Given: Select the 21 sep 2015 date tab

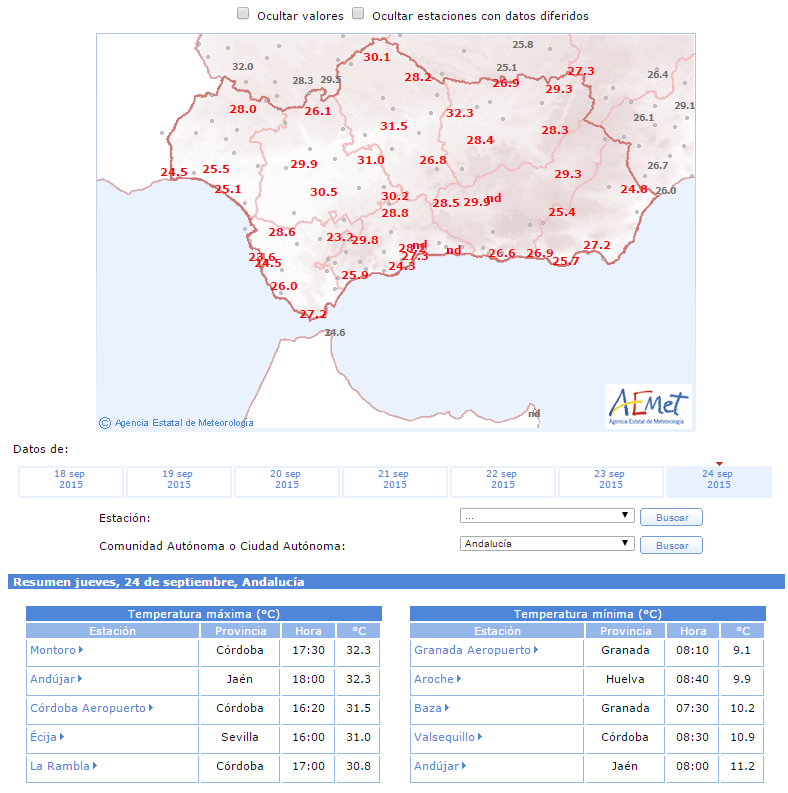Looking at the screenshot, I should (395, 481).
